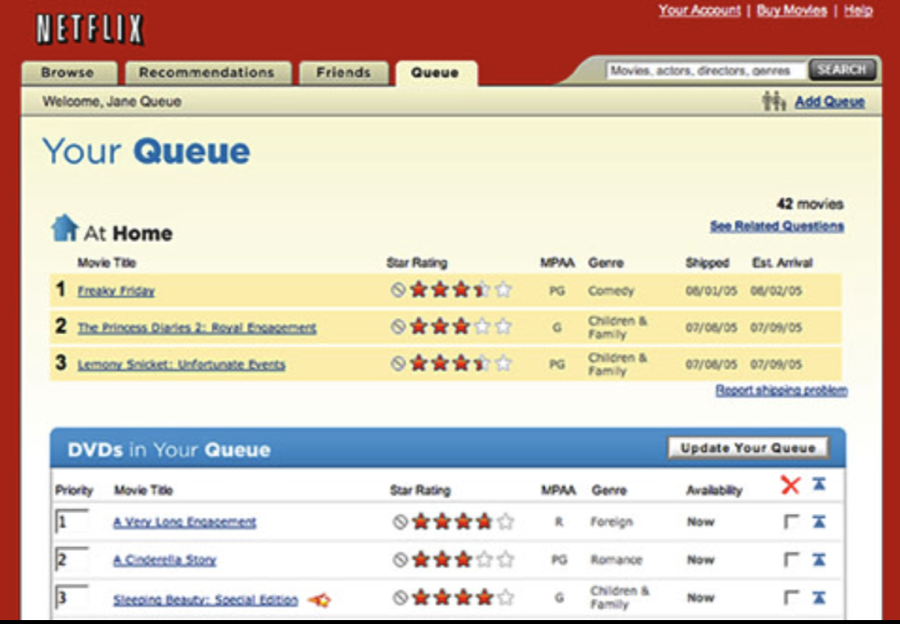Move A Cinderella Story to top of queue
The height and width of the screenshot is (624, 900).
[x=819, y=559]
